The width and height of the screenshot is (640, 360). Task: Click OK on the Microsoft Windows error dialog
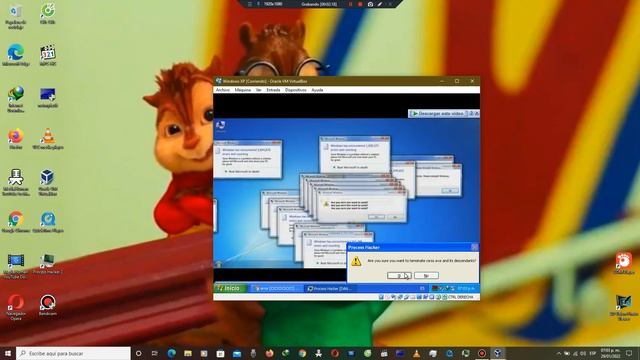click(x=450, y=191)
